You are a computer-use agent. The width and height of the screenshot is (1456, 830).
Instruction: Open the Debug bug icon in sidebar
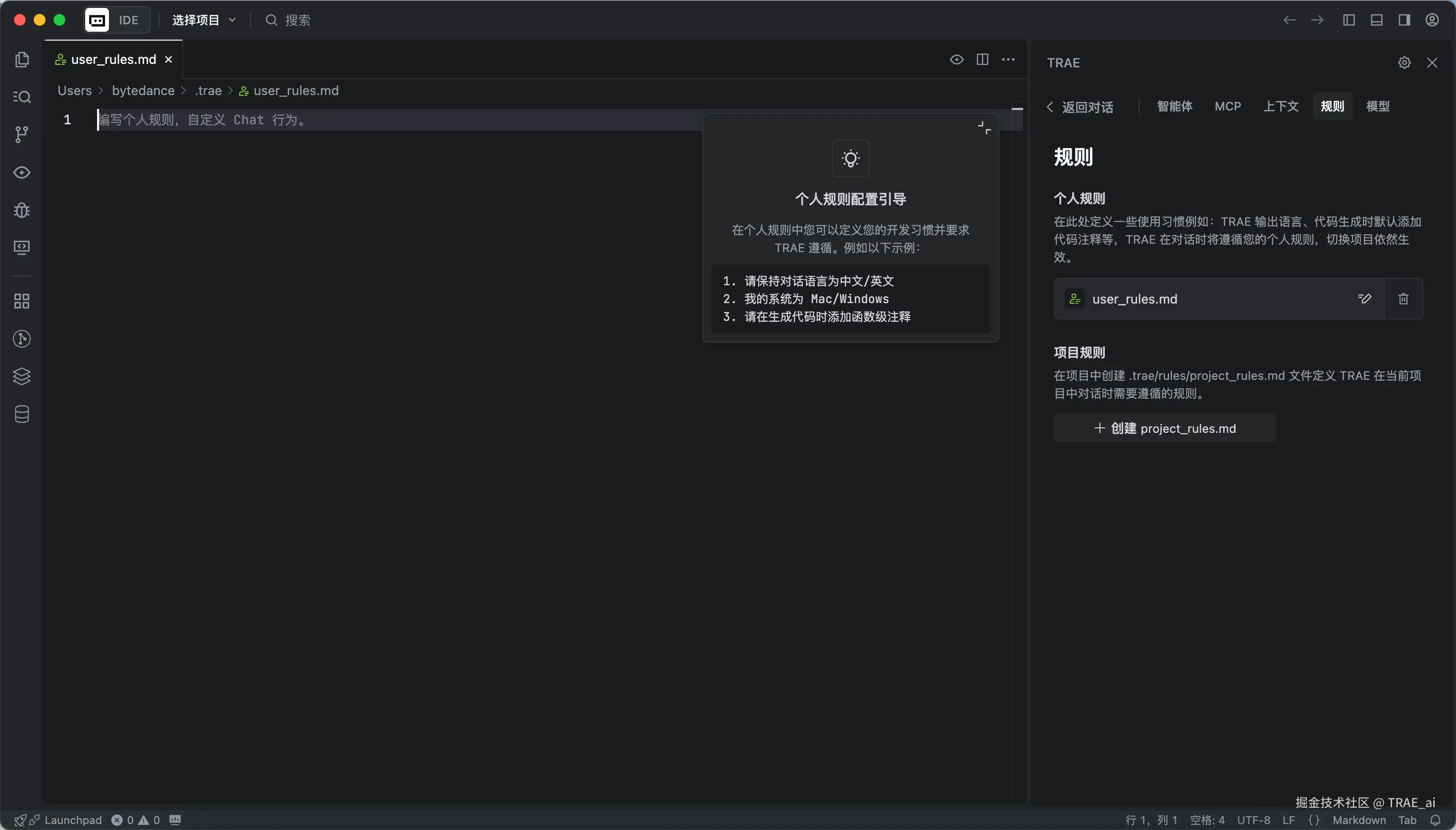22,210
